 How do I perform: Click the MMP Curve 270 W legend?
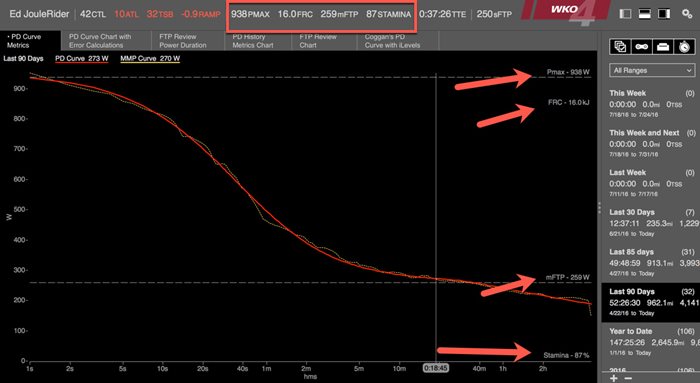click(x=150, y=58)
